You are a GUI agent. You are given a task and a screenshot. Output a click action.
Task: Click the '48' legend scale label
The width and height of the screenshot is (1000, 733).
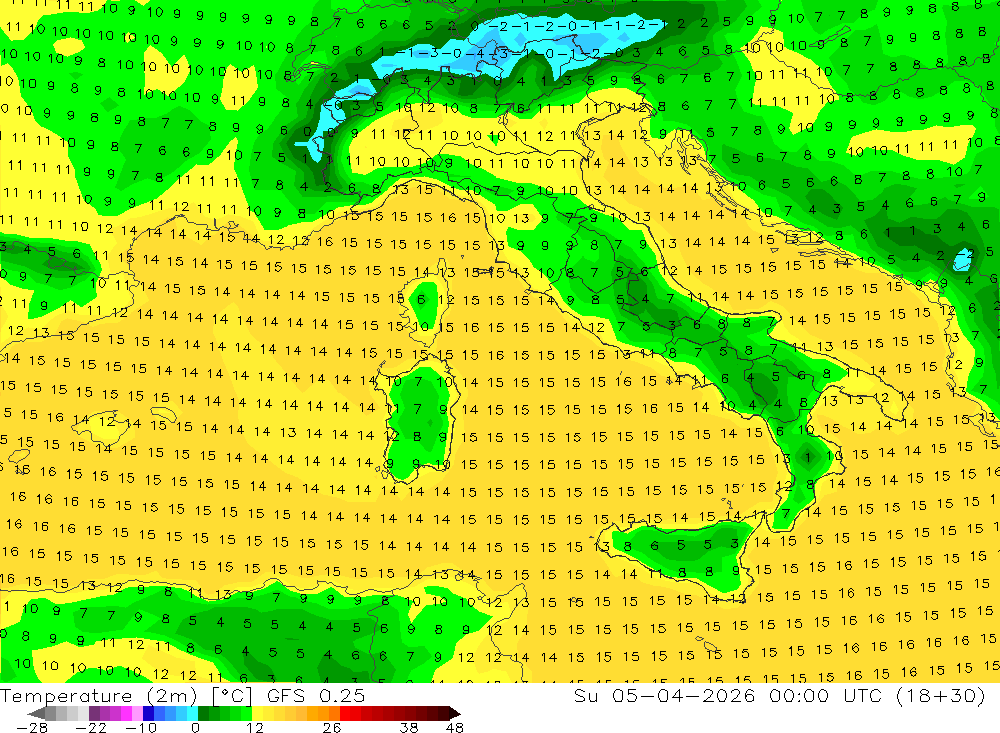coord(455,727)
